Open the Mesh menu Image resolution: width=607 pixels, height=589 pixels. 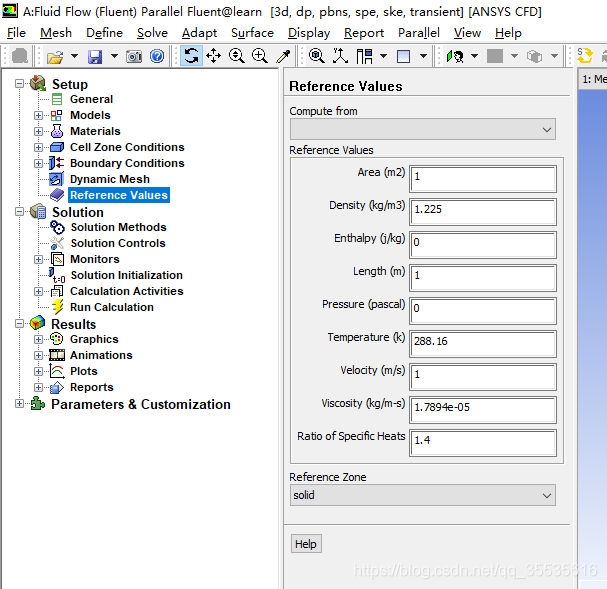(x=56, y=33)
